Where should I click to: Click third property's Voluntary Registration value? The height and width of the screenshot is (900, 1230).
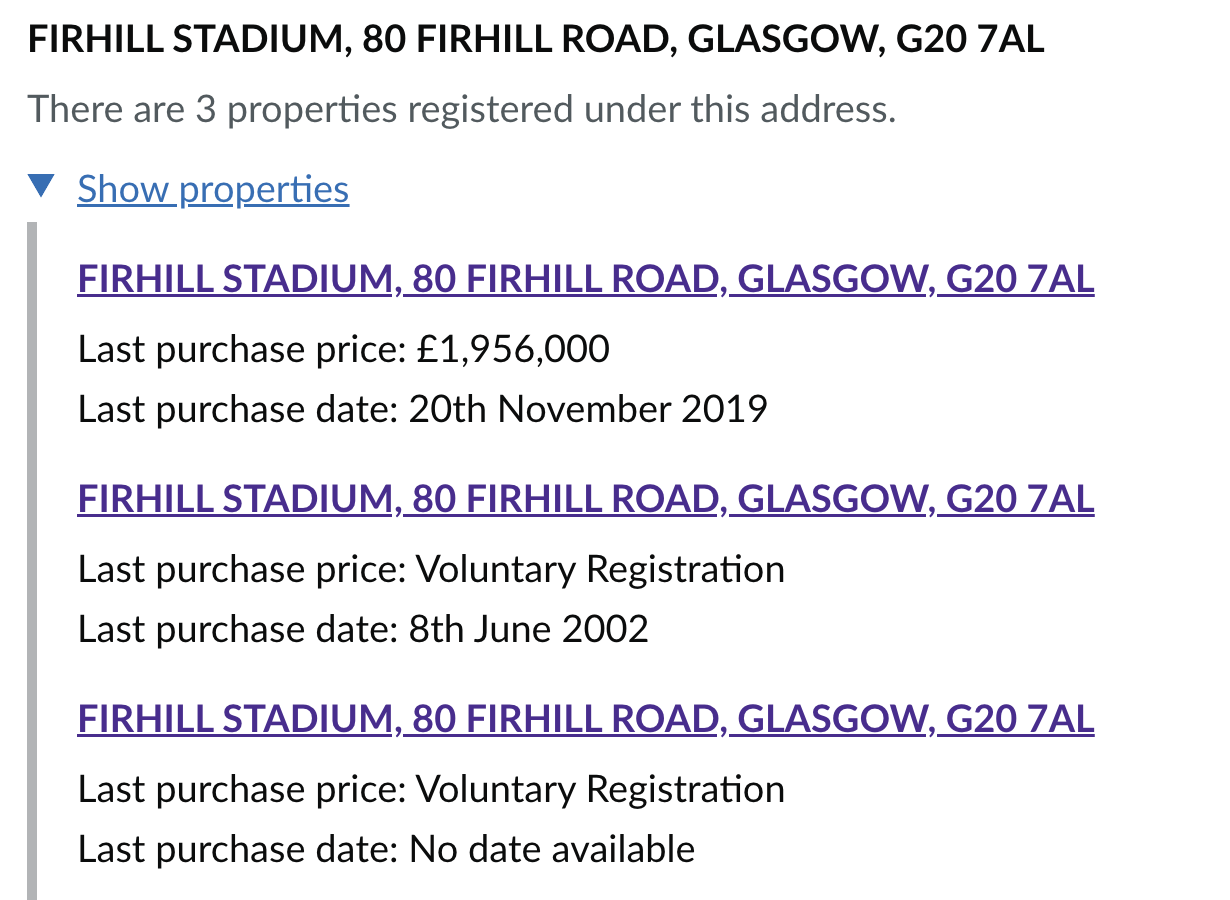pyautogui.click(x=600, y=790)
